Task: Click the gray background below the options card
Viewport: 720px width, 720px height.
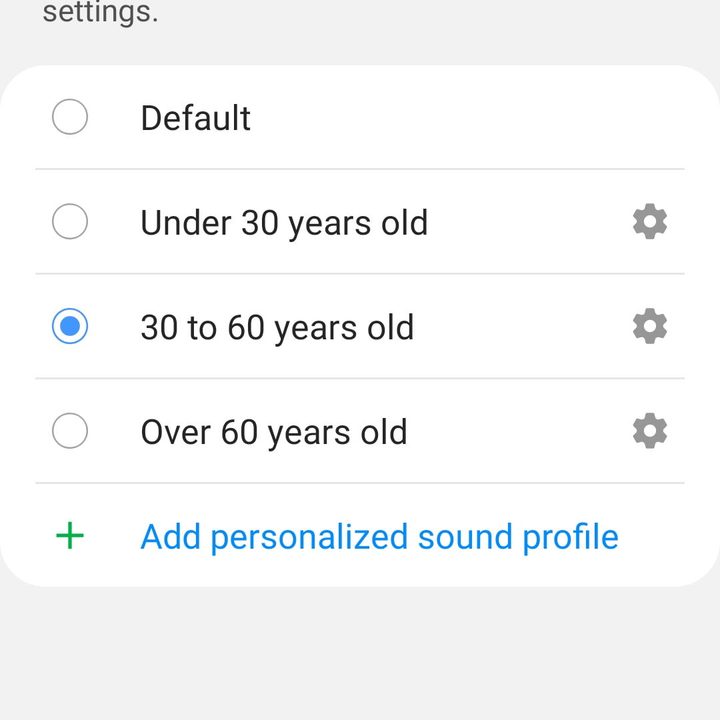Action: [x=360, y=650]
